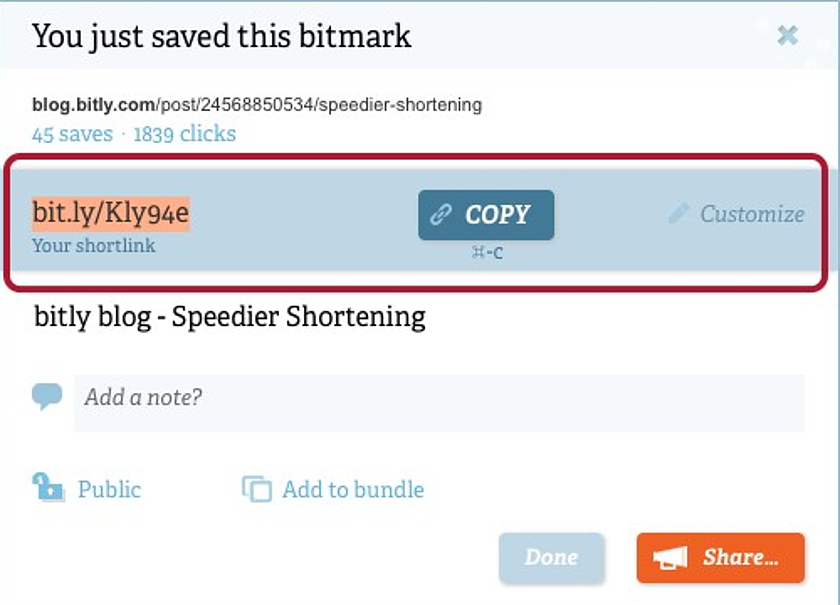Click the pencil icon beside Customize
The width and height of the screenshot is (840, 605).
(679, 213)
